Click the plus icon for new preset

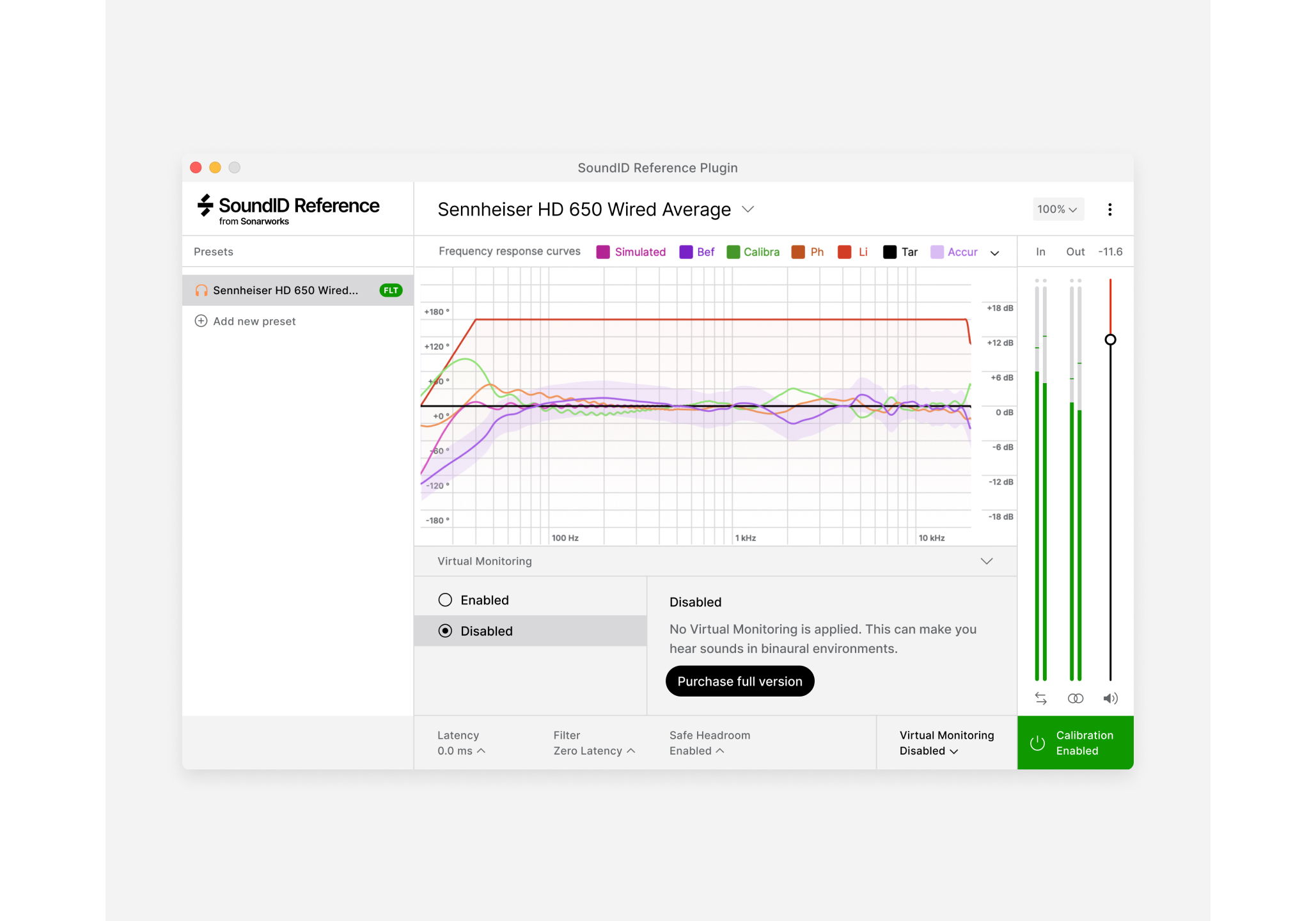[x=201, y=321]
